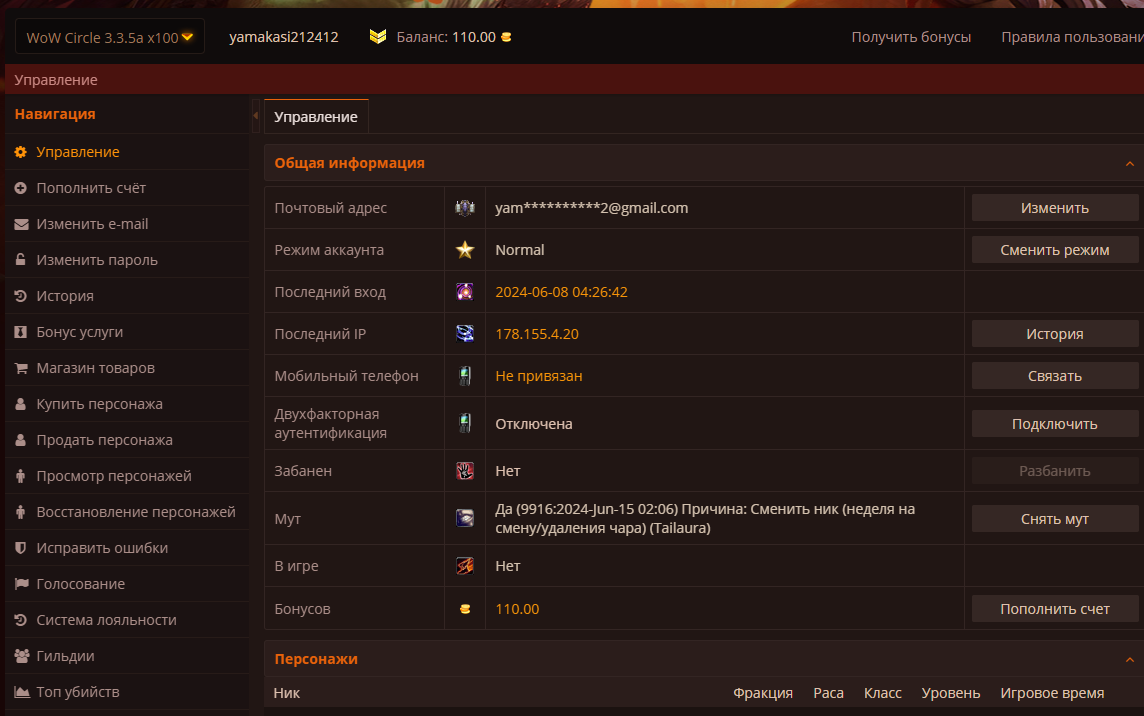Viewport: 1144px width, 716px height.
Task: Click the star icon in Режим аккаунта row
Action: point(465,250)
